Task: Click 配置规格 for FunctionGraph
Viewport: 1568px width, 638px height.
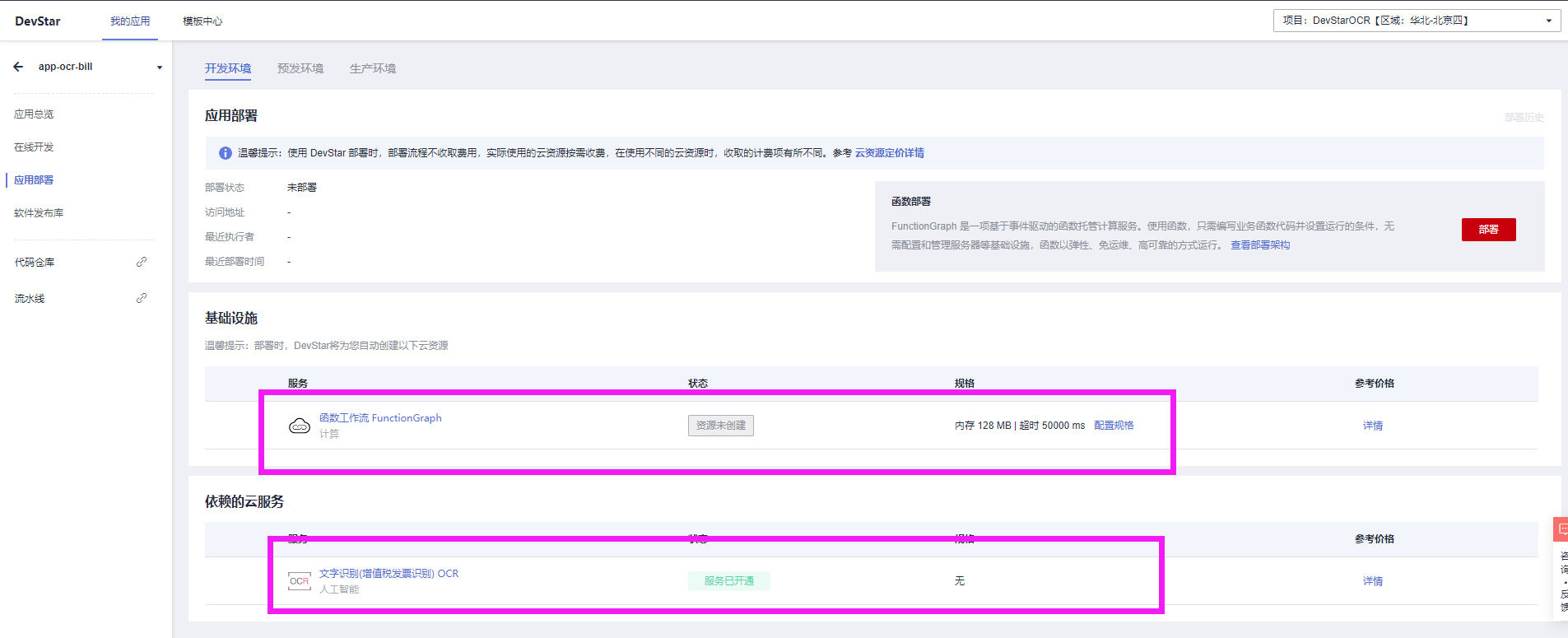Action: click(1114, 426)
